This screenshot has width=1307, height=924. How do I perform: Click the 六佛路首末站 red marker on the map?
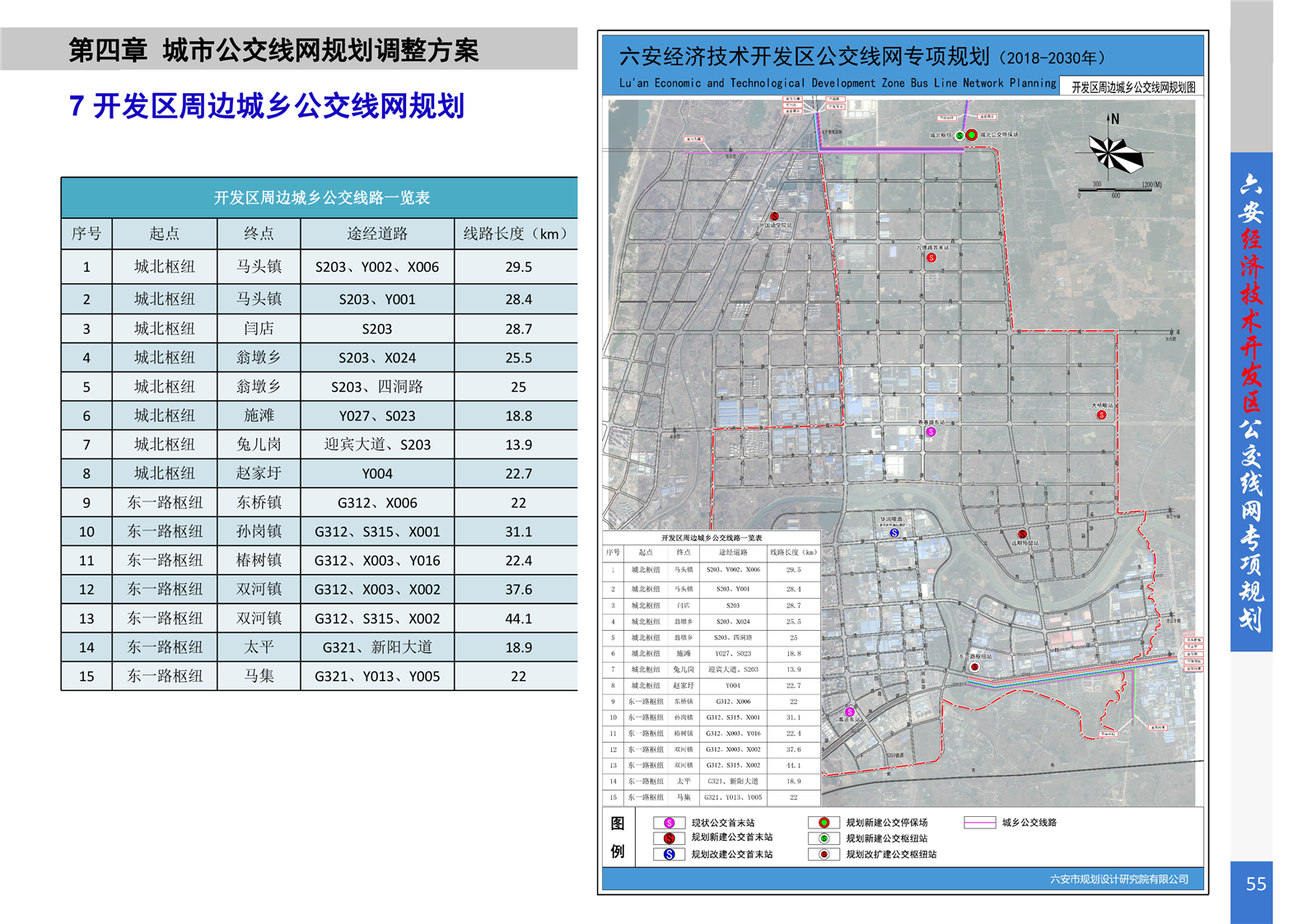[931, 258]
